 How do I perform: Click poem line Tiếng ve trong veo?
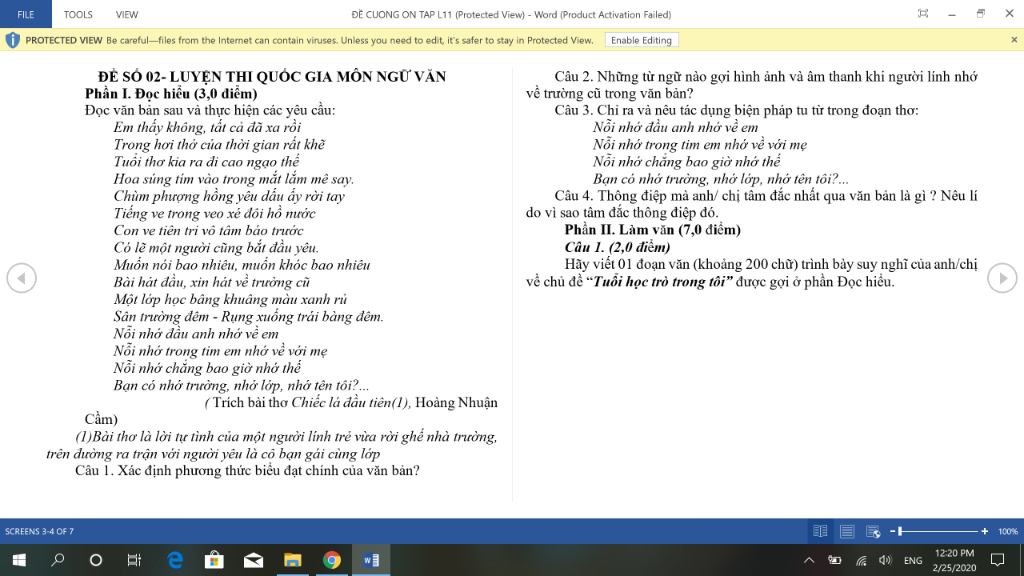coord(214,214)
